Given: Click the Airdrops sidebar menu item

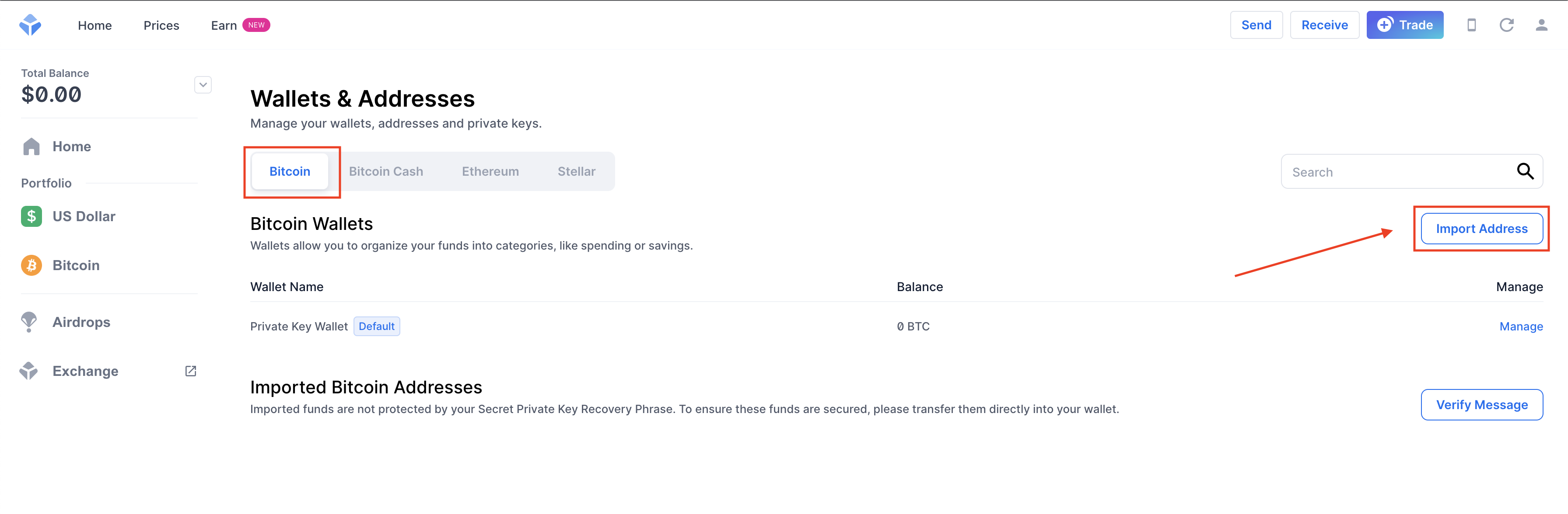Looking at the screenshot, I should tap(80, 322).
